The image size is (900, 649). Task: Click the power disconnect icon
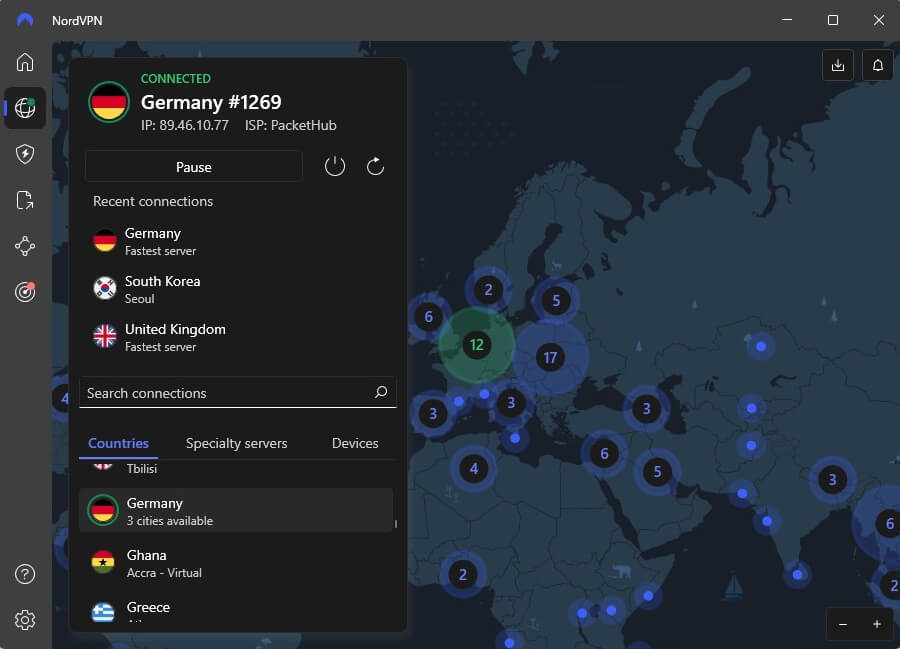[335, 167]
